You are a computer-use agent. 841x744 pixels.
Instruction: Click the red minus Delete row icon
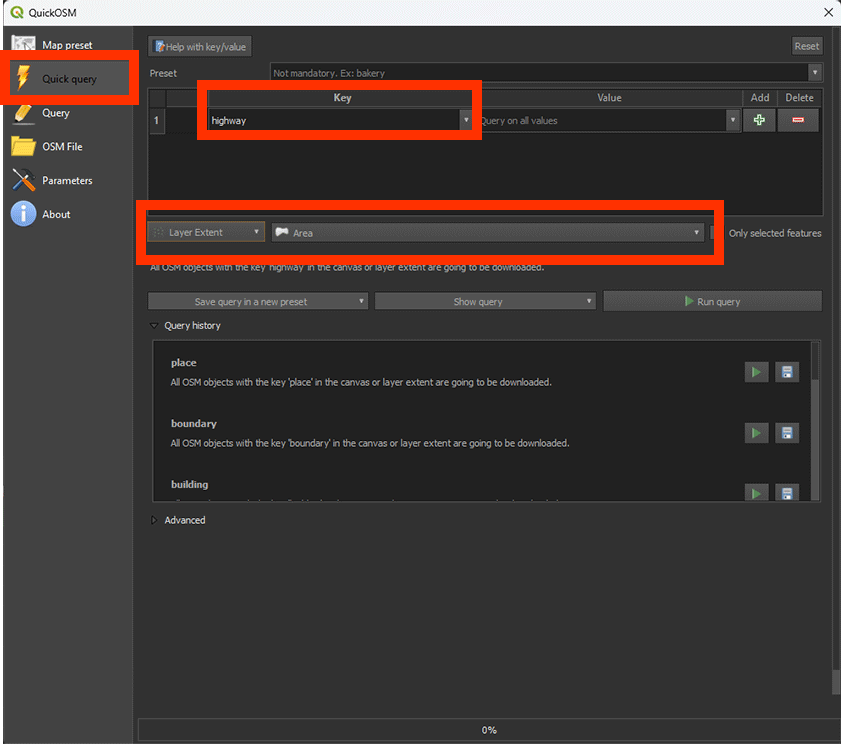[798, 121]
